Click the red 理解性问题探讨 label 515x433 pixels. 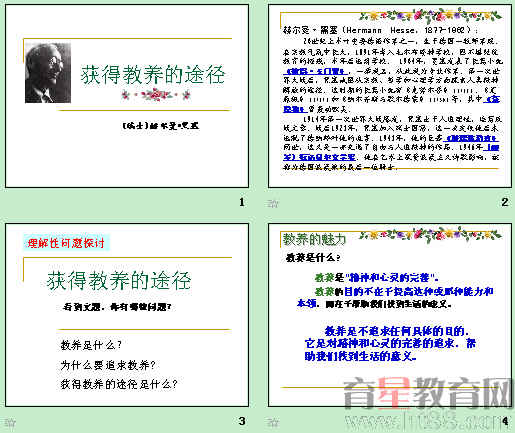click(66, 243)
